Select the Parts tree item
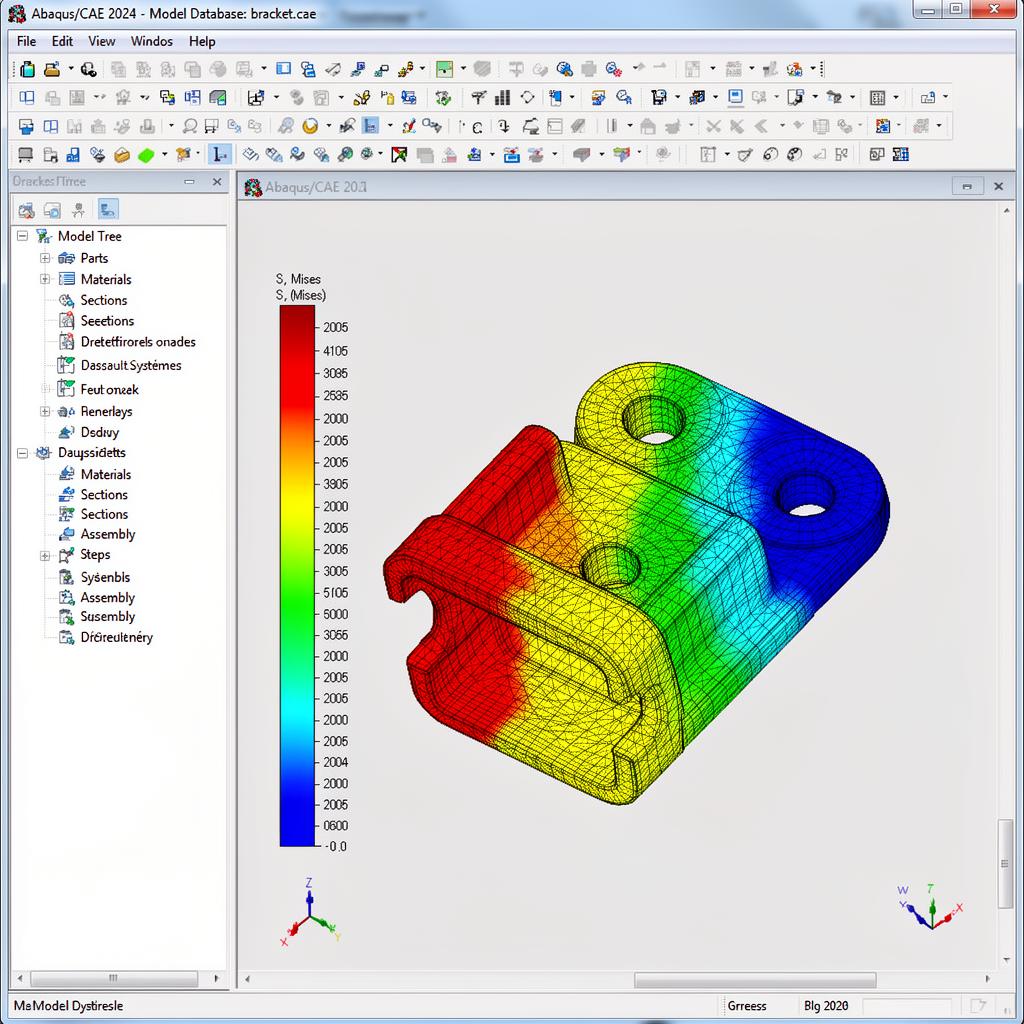This screenshot has height=1024, width=1024. 94,258
